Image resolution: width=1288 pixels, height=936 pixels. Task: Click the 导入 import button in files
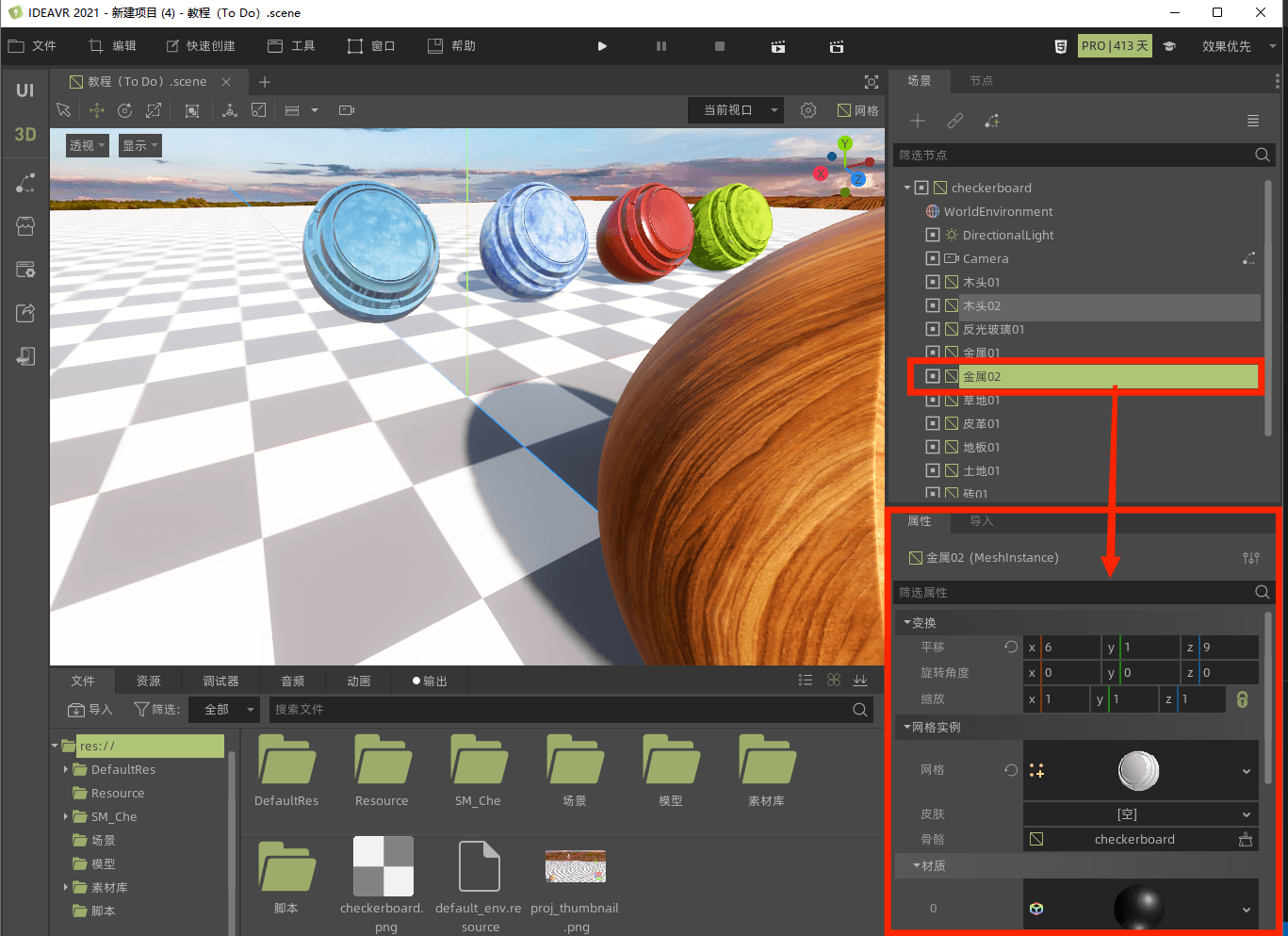tap(90, 710)
